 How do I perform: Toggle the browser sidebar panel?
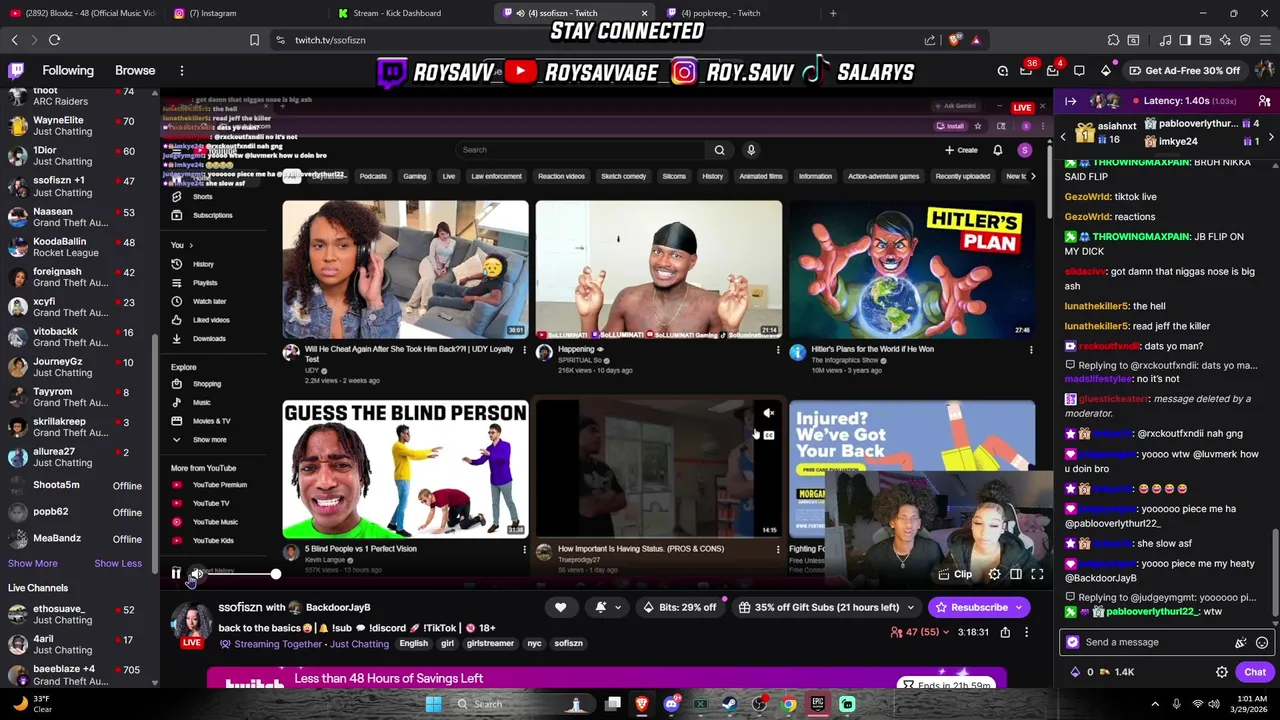[x=1185, y=40]
